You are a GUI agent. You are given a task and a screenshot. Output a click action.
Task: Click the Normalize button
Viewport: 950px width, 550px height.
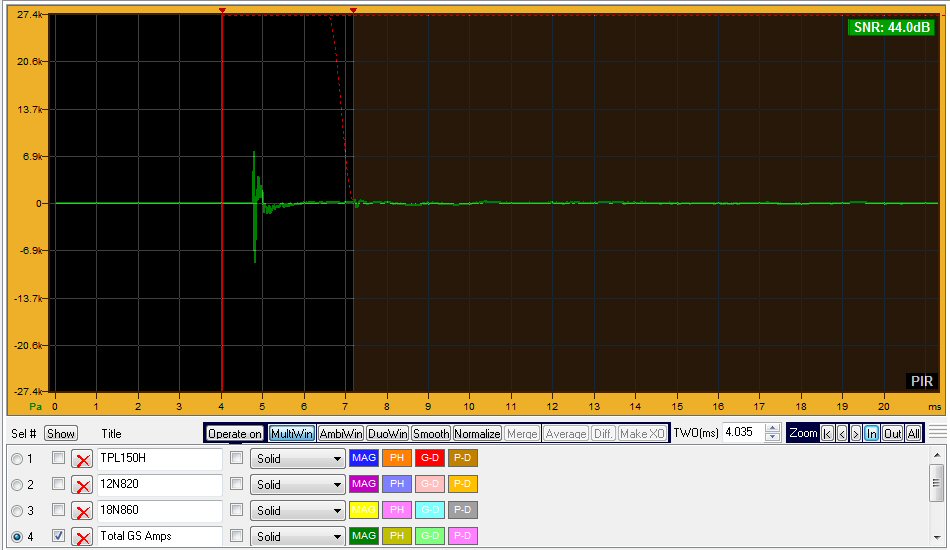point(477,434)
